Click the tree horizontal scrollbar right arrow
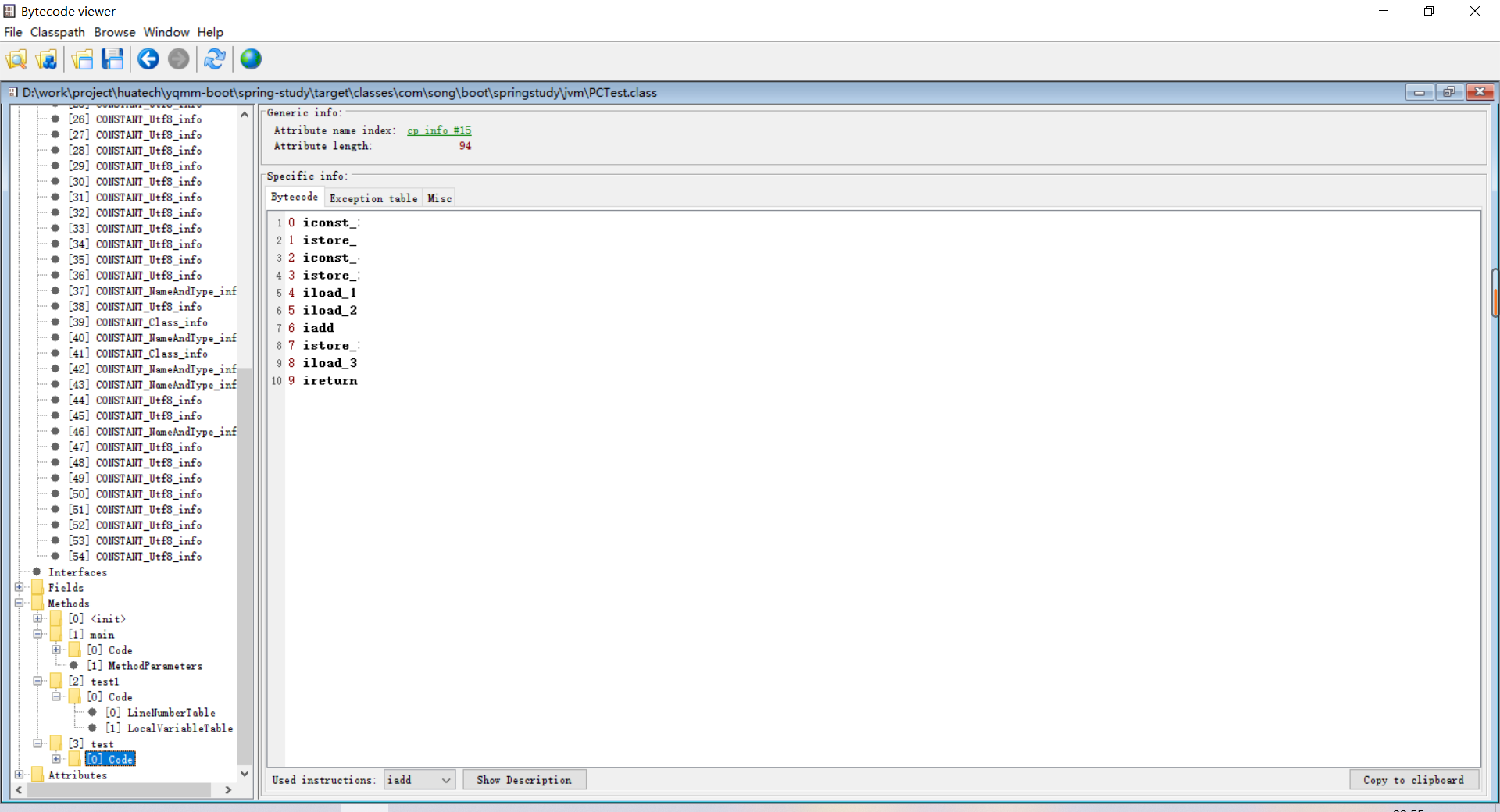The width and height of the screenshot is (1500, 812). (x=228, y=790)
